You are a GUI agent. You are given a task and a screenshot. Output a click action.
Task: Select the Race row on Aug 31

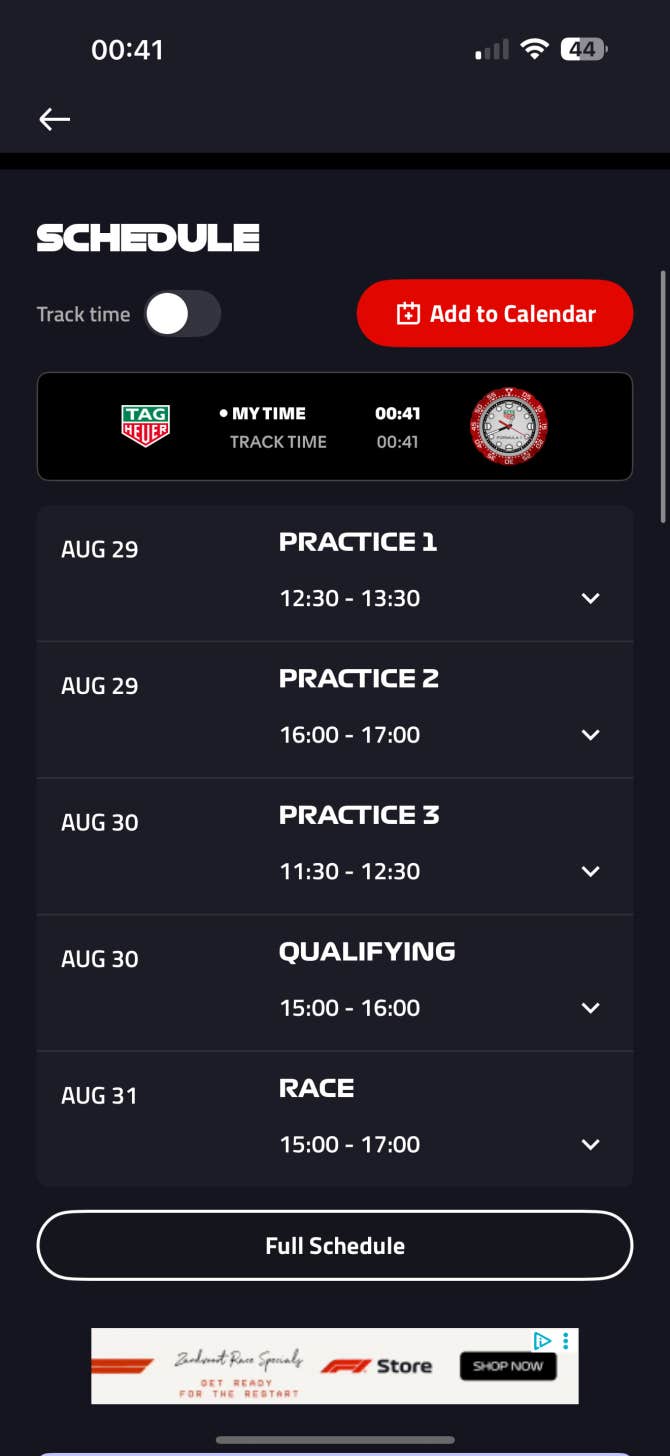pyautogui.click(x=335, y=1118)
